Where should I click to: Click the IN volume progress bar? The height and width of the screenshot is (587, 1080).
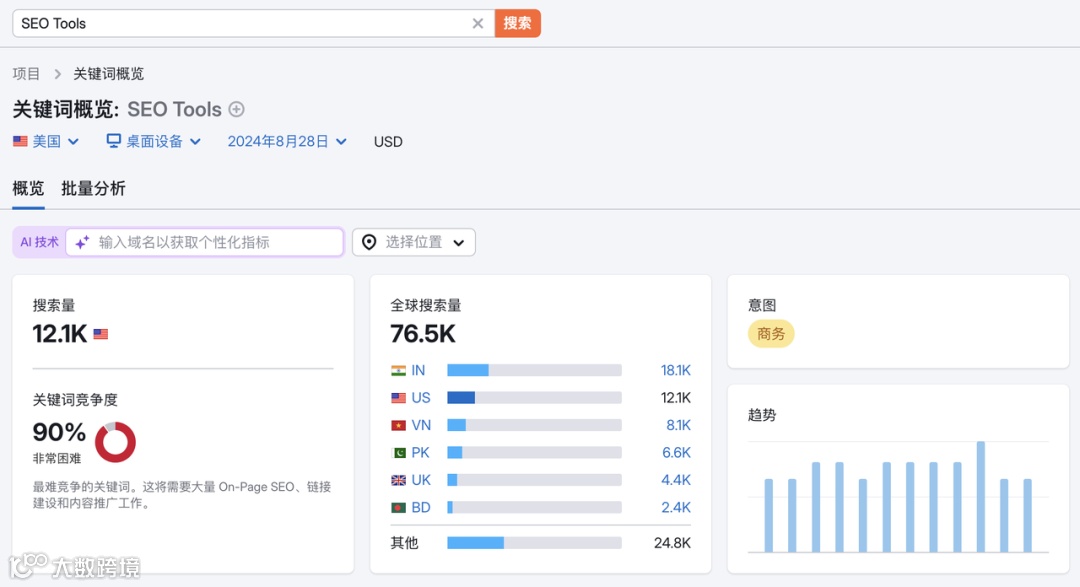(x=534, y=371)
